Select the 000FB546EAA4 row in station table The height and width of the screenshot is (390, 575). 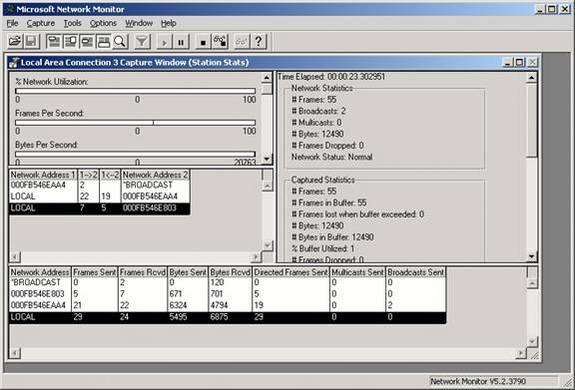(227, 305)
